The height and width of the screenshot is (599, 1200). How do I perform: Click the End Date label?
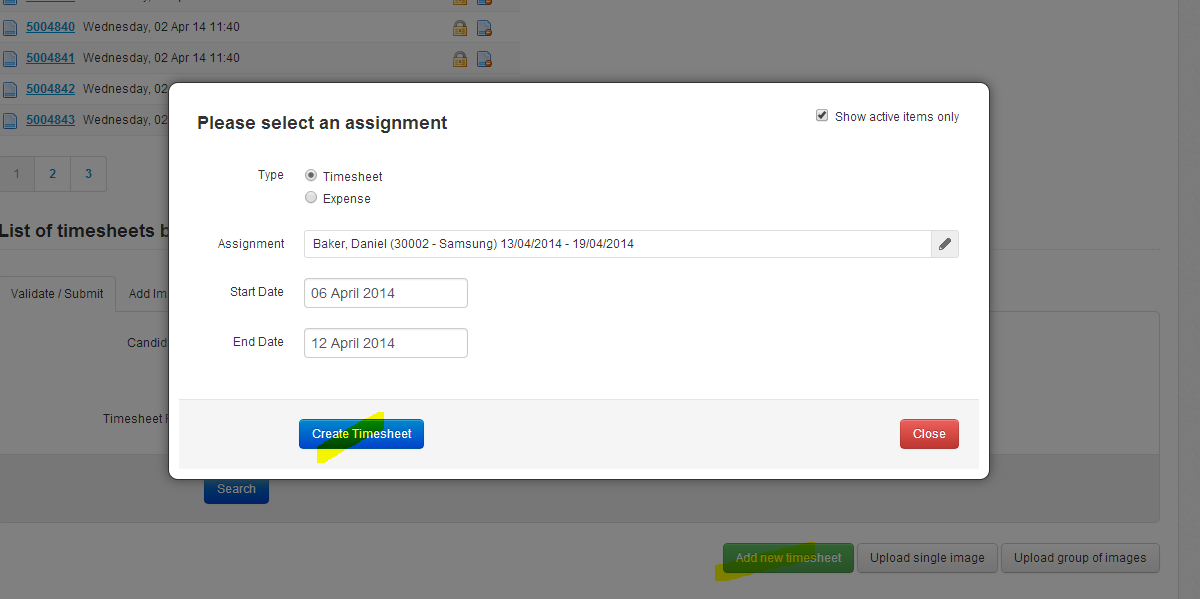point(259,342)
